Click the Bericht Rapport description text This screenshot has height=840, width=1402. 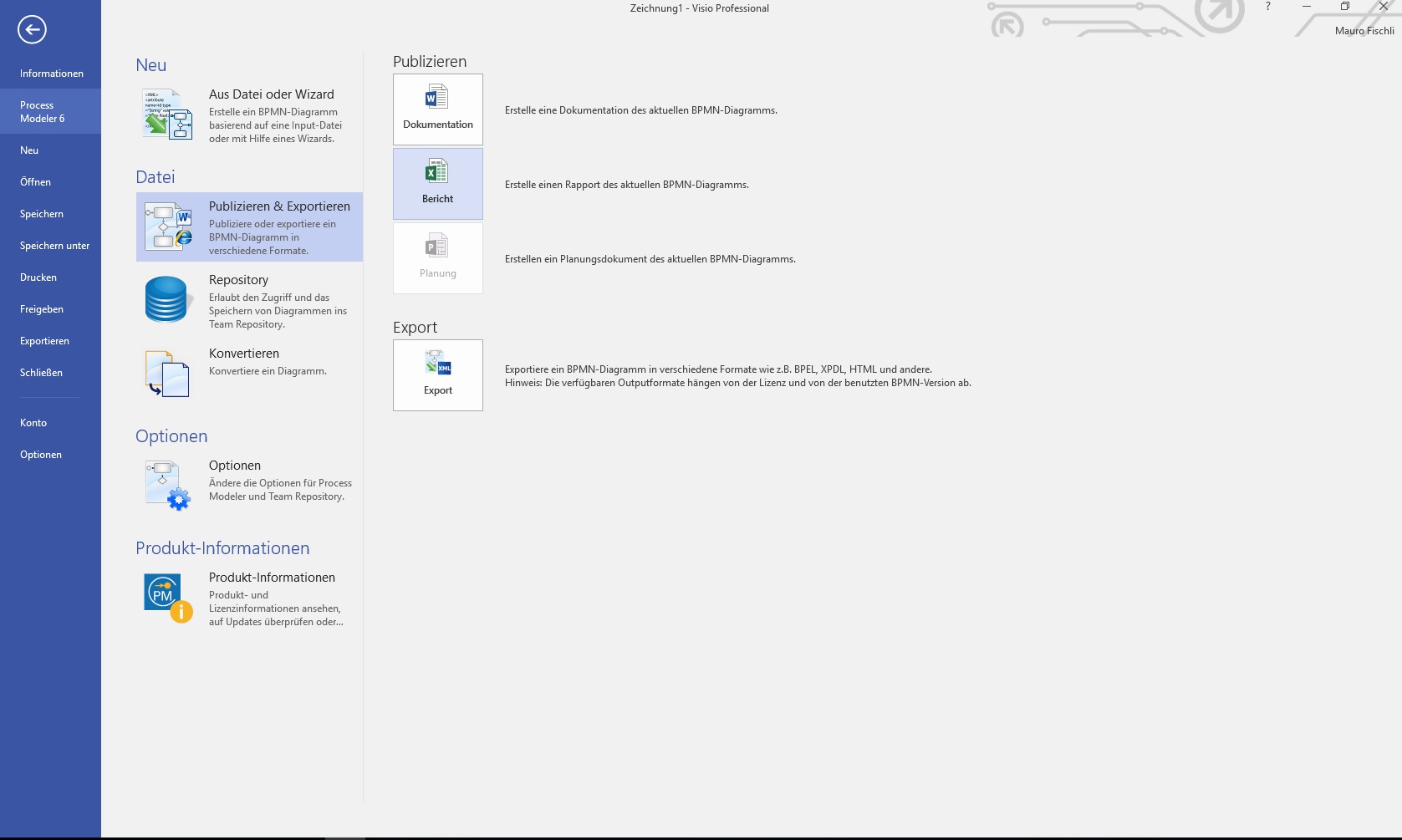pyautogui.click(x=627, y=185)
